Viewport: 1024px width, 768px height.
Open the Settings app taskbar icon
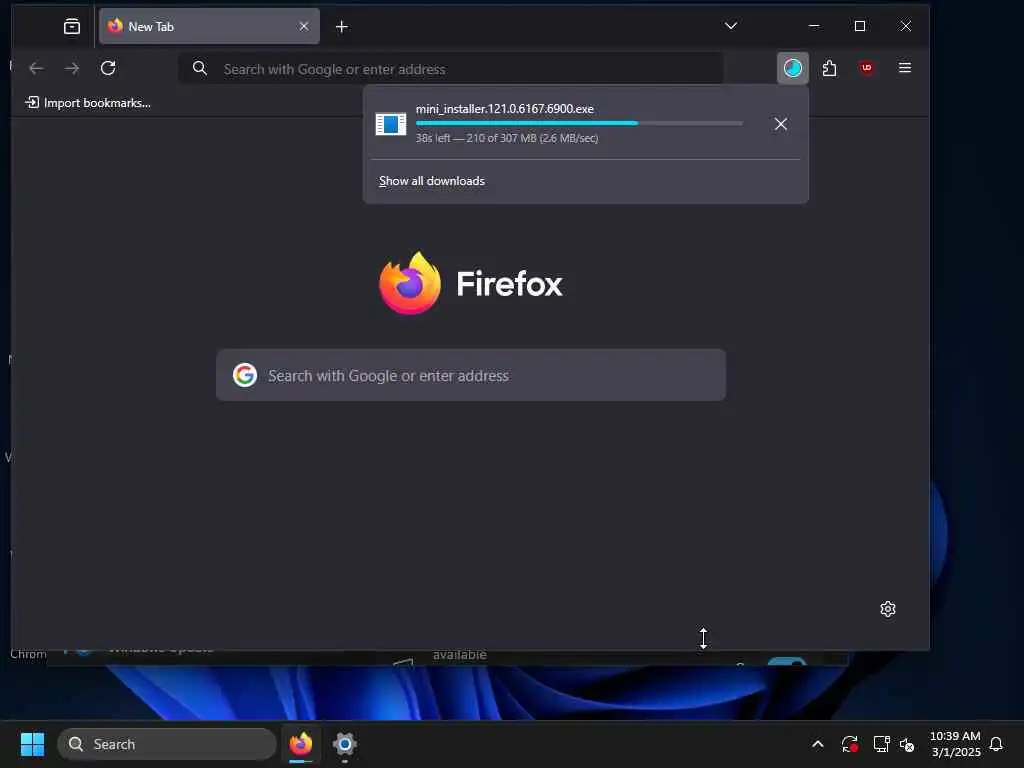coord(345,744)
